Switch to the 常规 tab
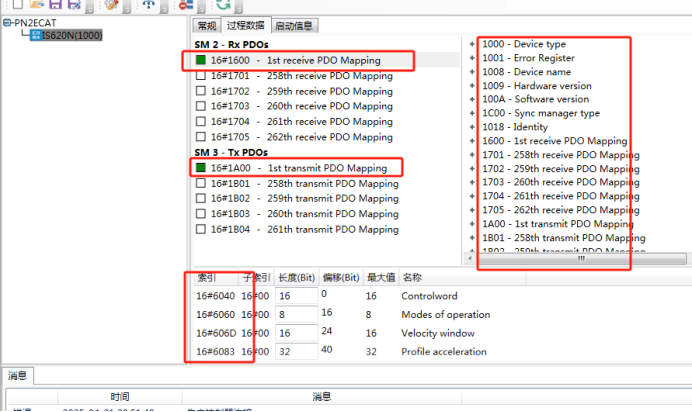 point(206,25)
